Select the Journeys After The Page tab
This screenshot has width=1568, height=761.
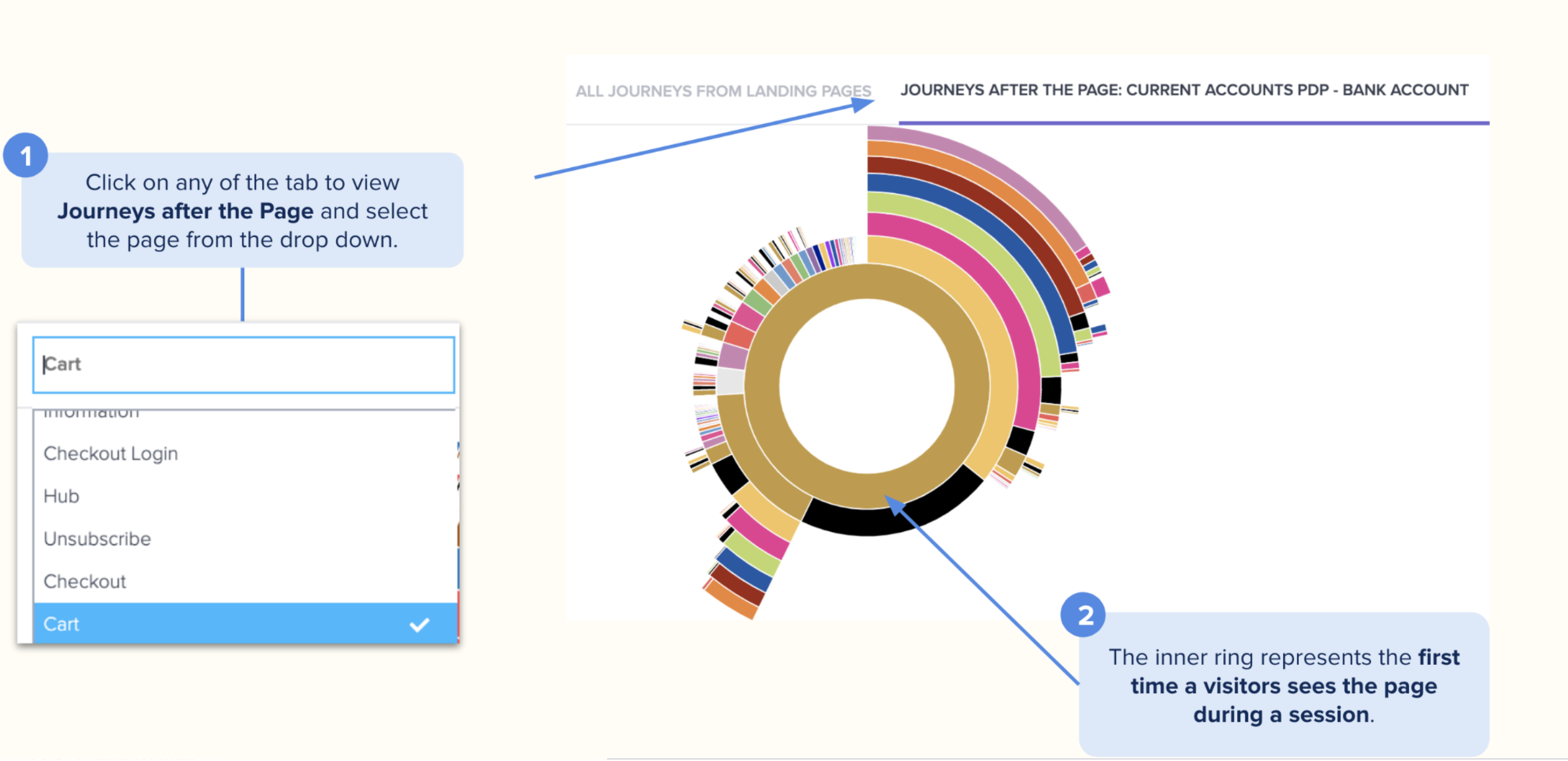1184,90
